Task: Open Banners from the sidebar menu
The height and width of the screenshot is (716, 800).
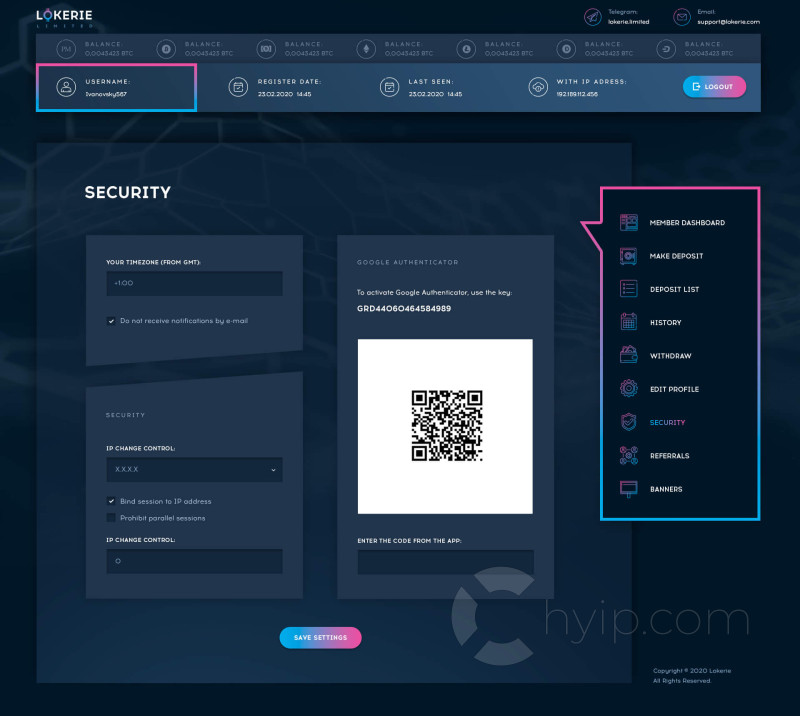Action: pyautogui.click(x=666, y=489)
